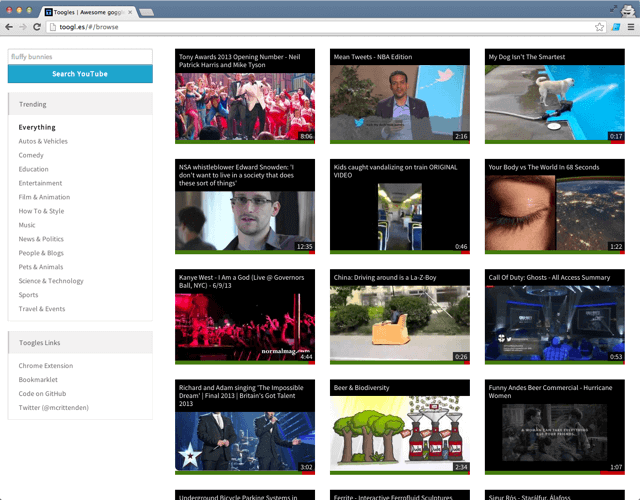The width and height of the screenshot is (640, 500).
Task: Focus the fluffy bunnies search field
Action: click(x=80, y=57)
